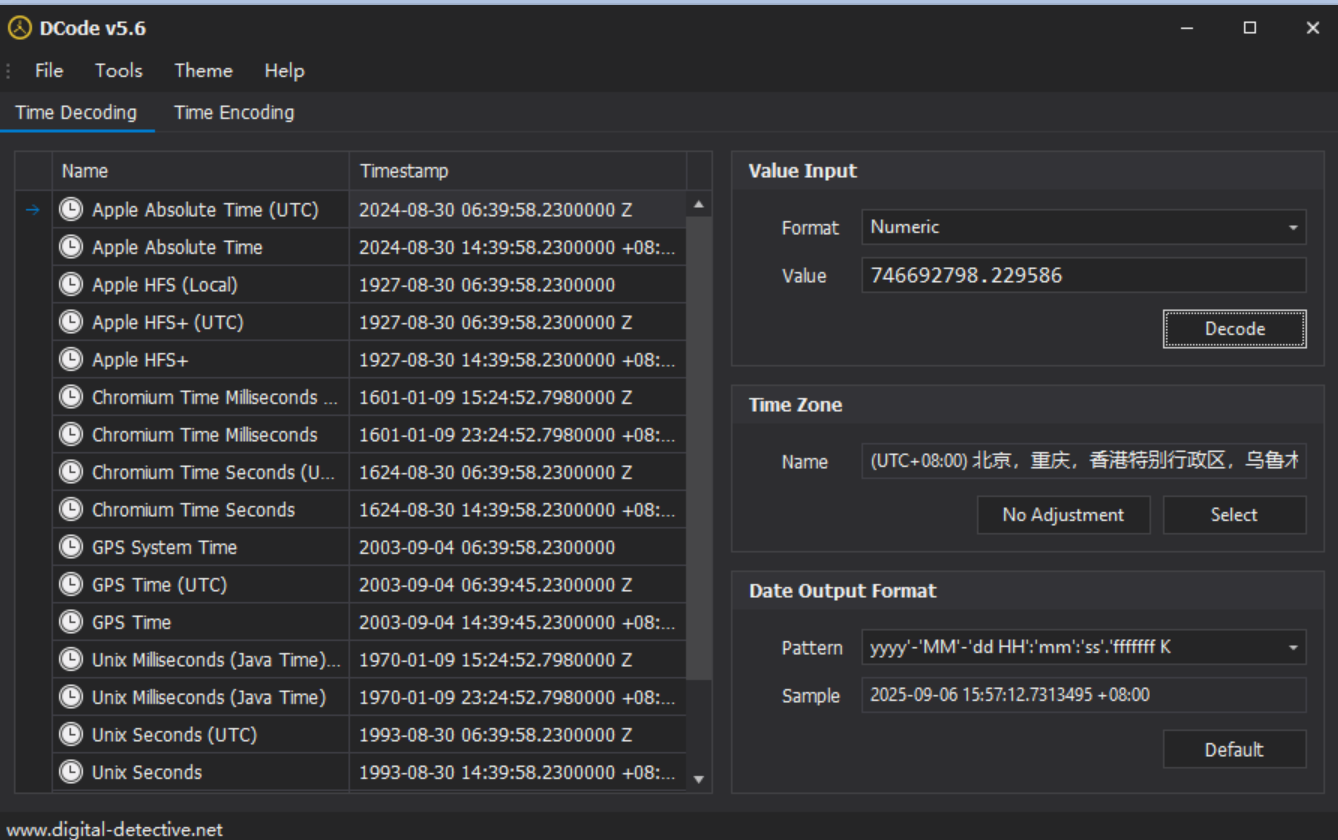Click timestamp 2003-09-04 06:39:45.2300000 Z

pyautogui.click(x=495, y=585)
